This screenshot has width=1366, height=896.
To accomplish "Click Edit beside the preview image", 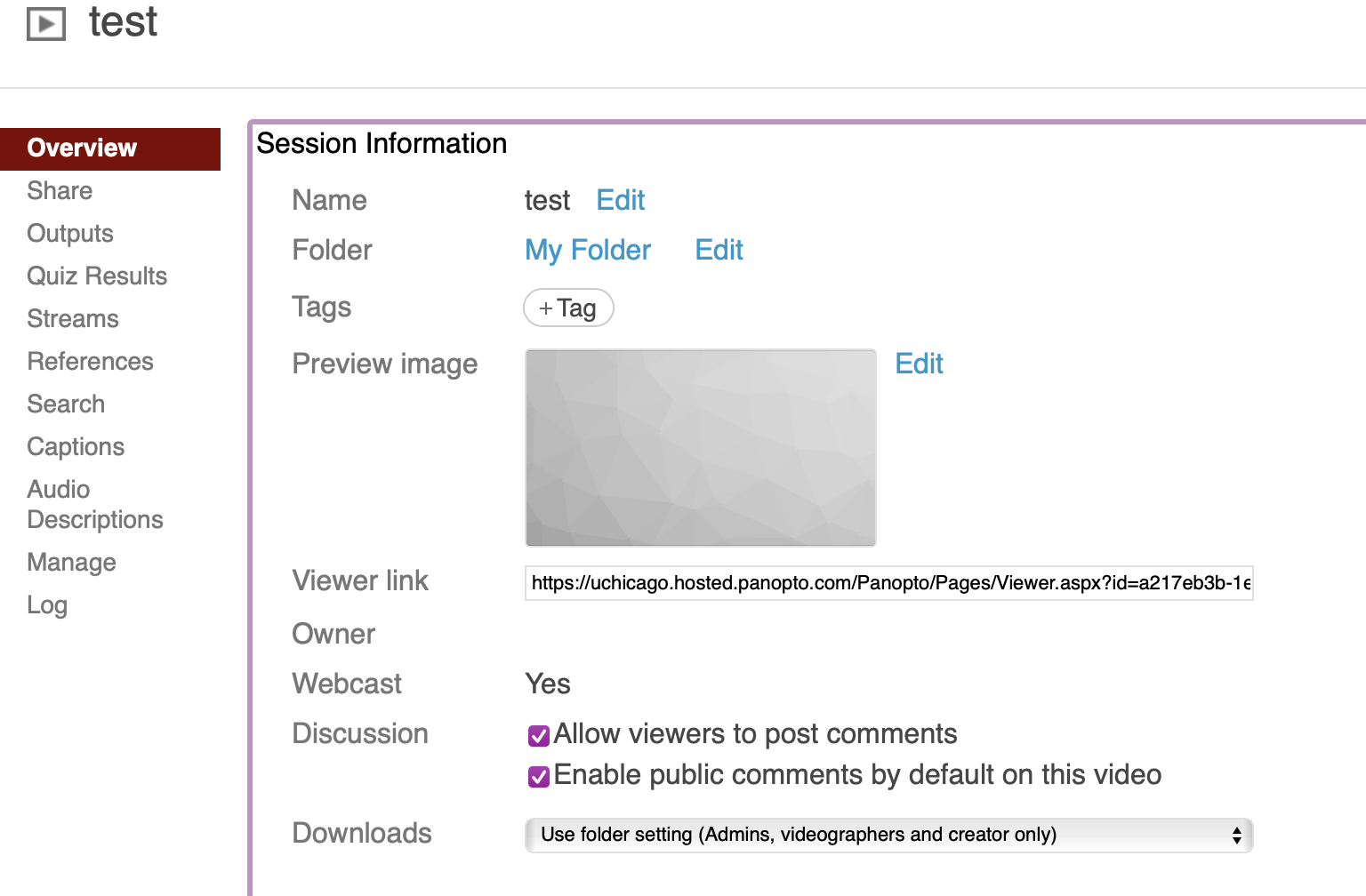I will tap(919, 364).
